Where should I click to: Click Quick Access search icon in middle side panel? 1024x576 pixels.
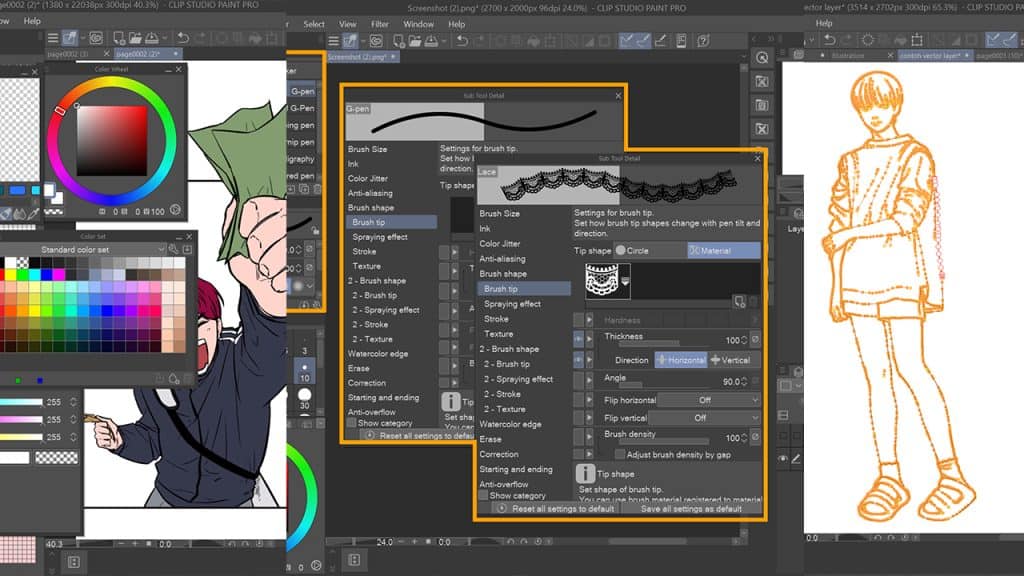[x=761, y=57]
